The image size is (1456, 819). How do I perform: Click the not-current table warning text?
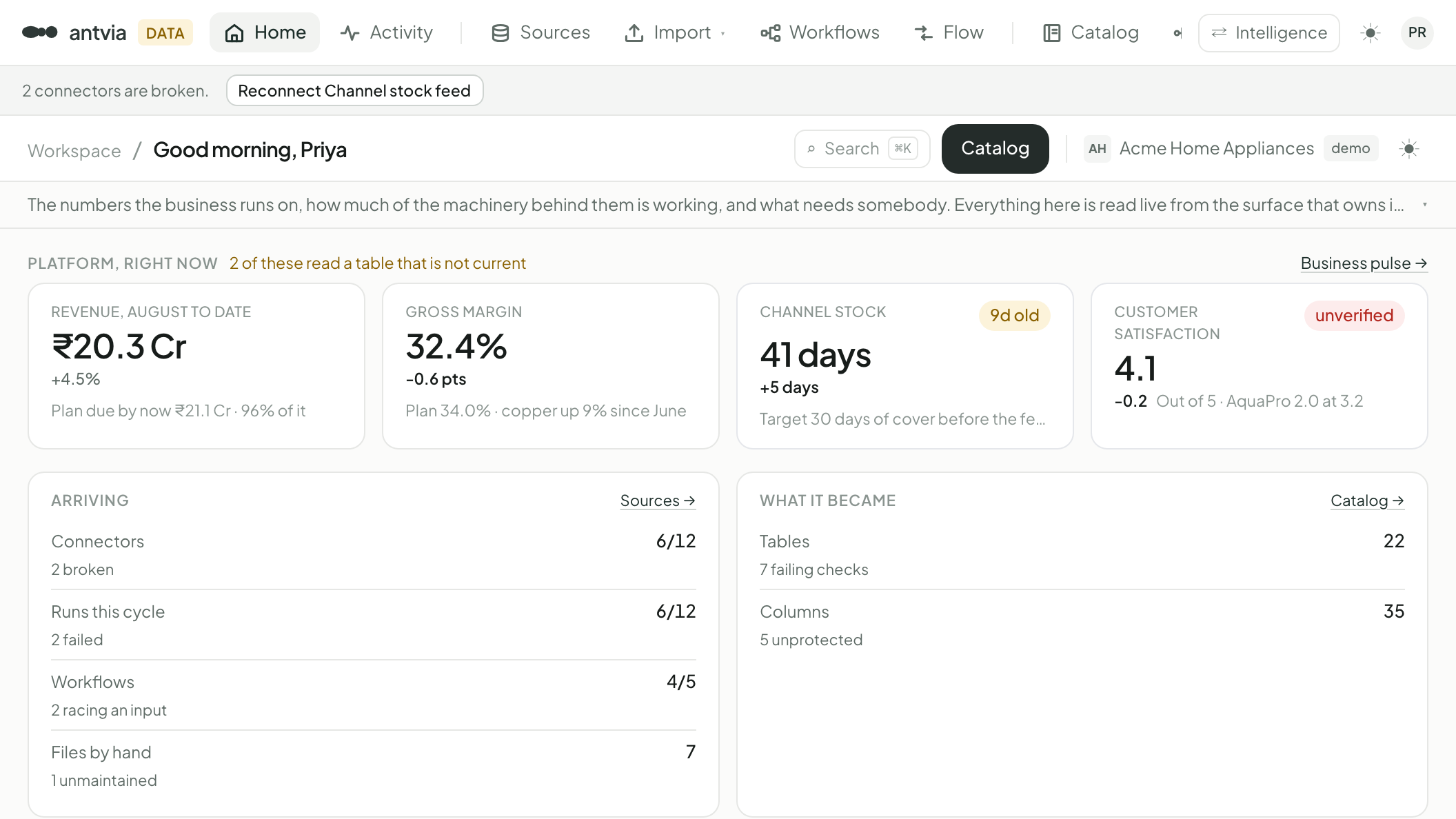click(x=378, y=263)
